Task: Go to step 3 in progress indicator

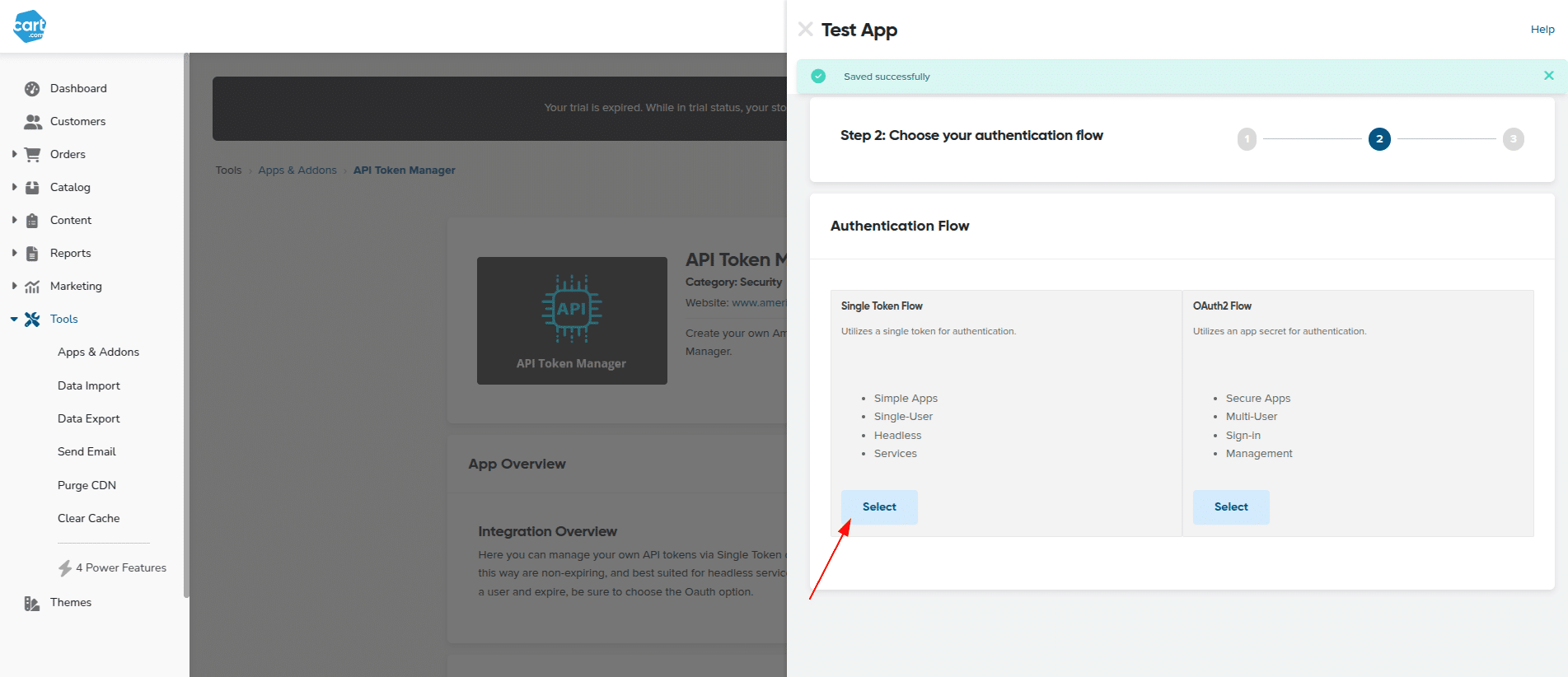Action: coord(1513,139)
